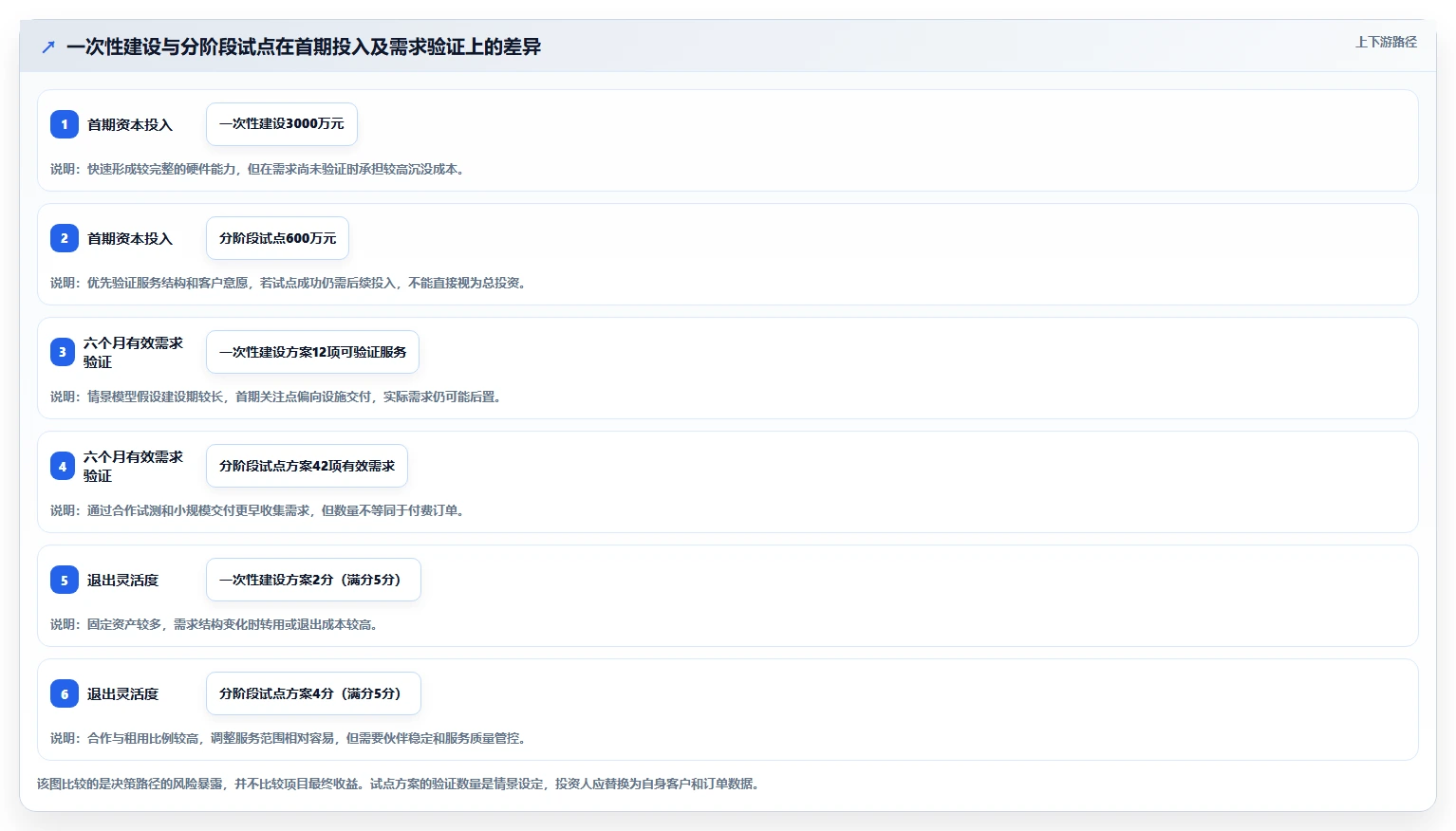This screenshot has width=1456, height=831.
Task: Click the title 一次性建设与分阶段试点在首期投入及需求验证上的差异
Action: click(x=304, y=46)
